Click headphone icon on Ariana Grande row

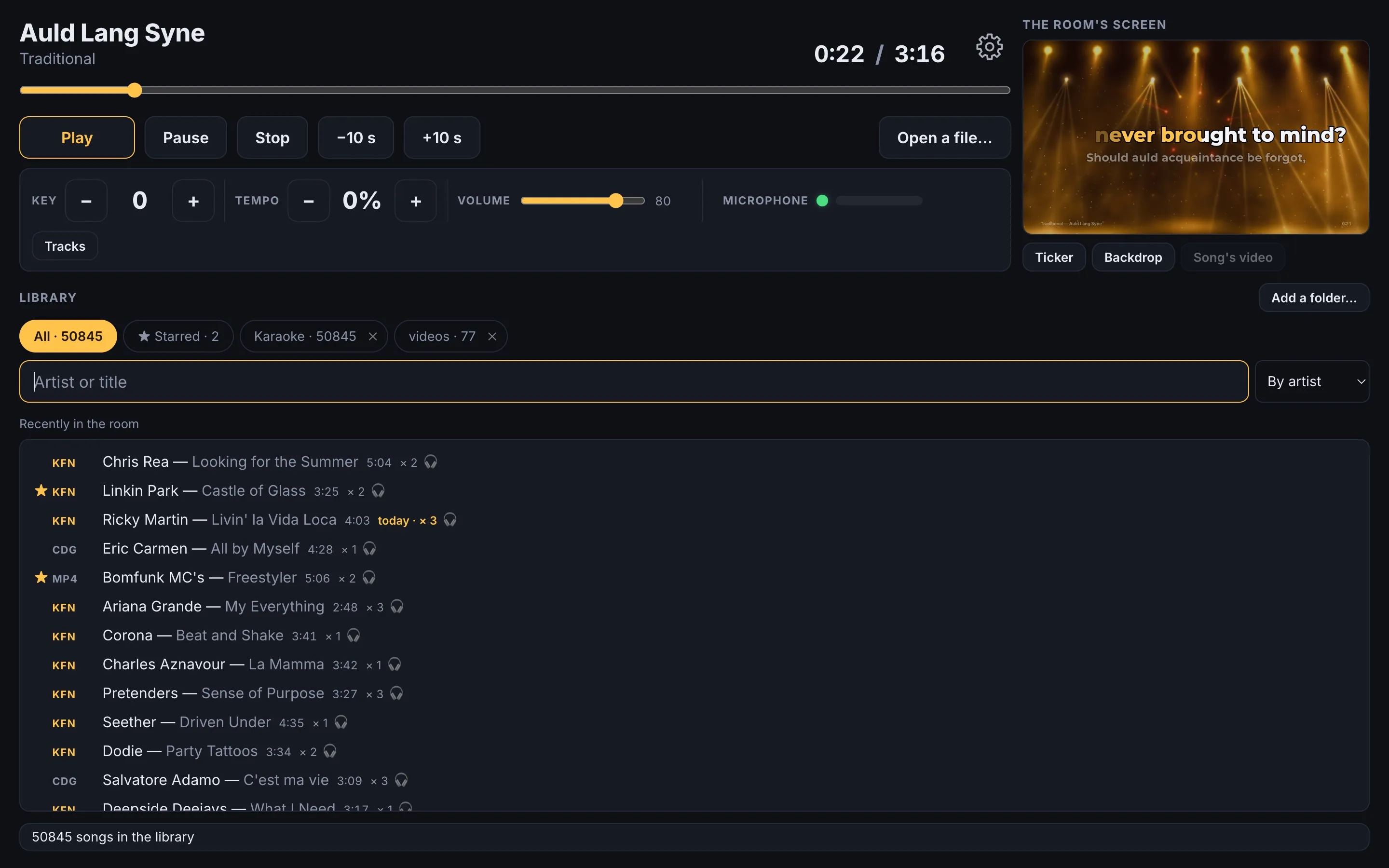pos(396,607)
